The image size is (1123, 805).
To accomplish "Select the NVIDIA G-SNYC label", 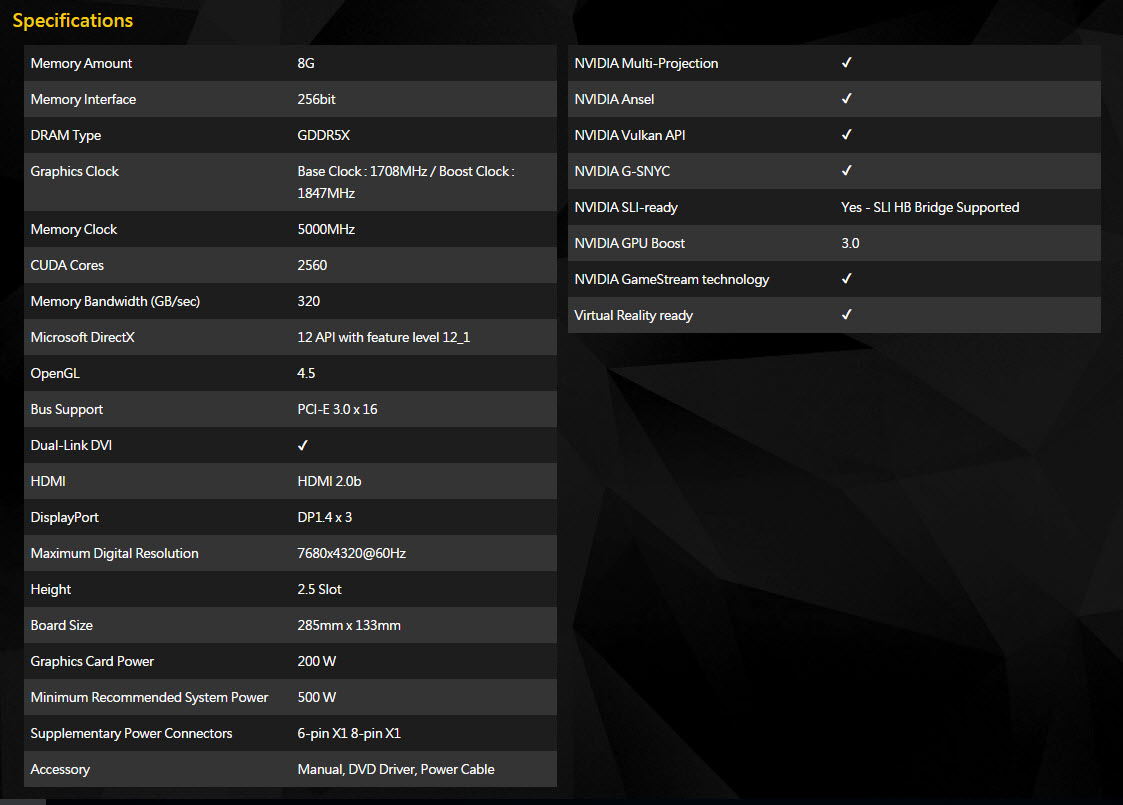I will pyautogui.click(x=622, y=171).
